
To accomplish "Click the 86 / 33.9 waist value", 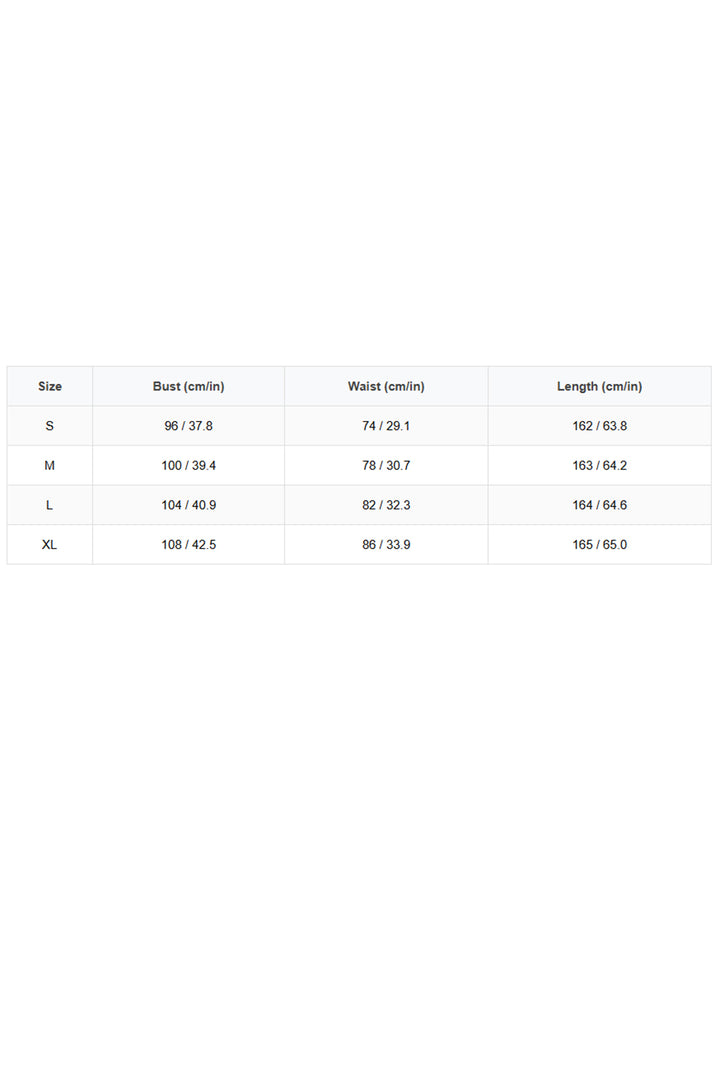I will (x=387, y=545).
